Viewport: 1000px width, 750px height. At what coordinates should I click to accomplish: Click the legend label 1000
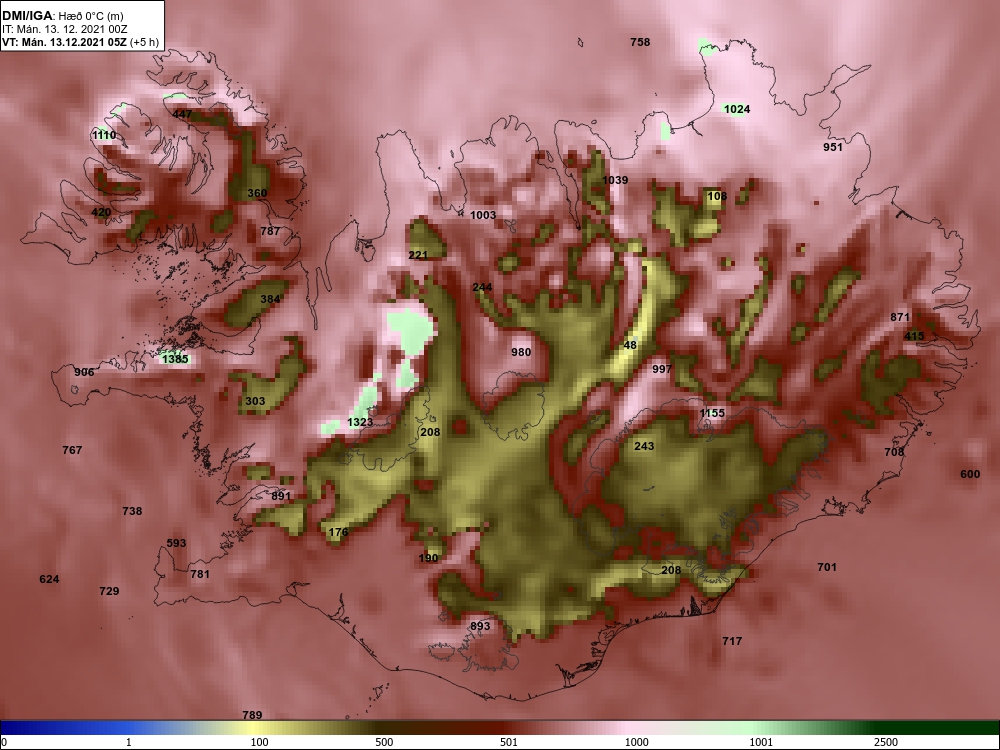tap(637, 742)
